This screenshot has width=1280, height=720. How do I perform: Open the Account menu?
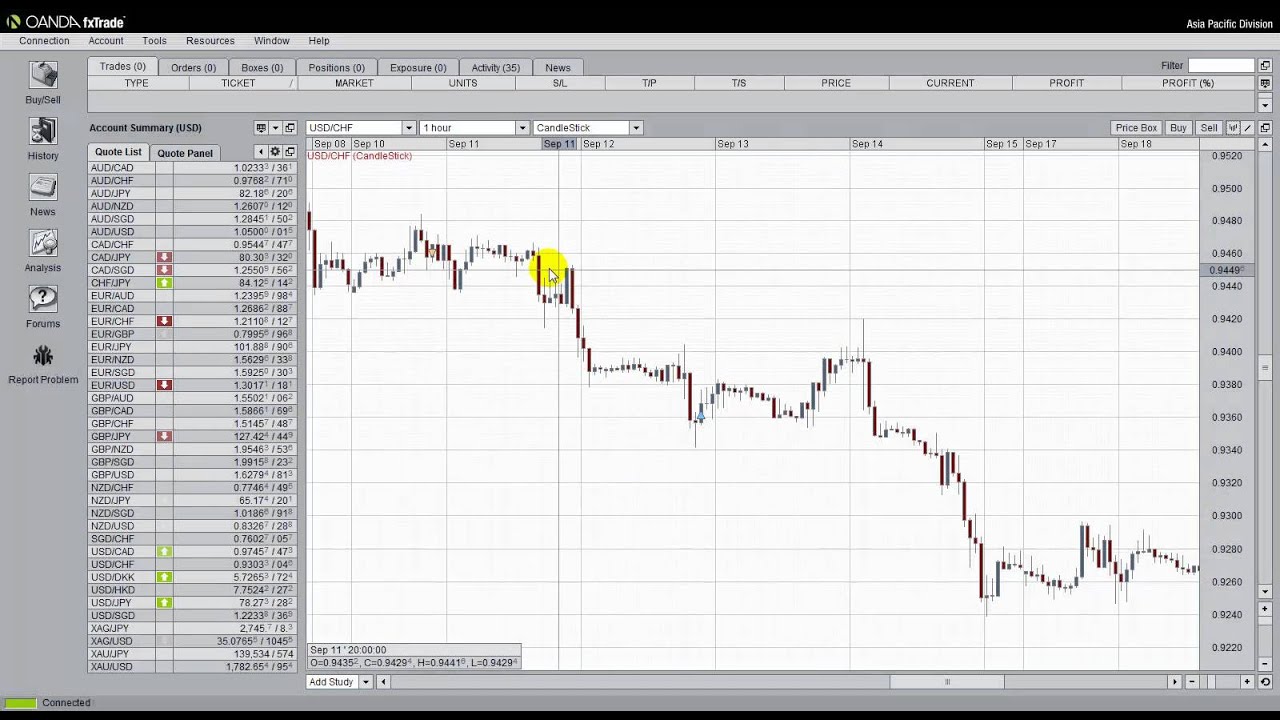(106, 41)
